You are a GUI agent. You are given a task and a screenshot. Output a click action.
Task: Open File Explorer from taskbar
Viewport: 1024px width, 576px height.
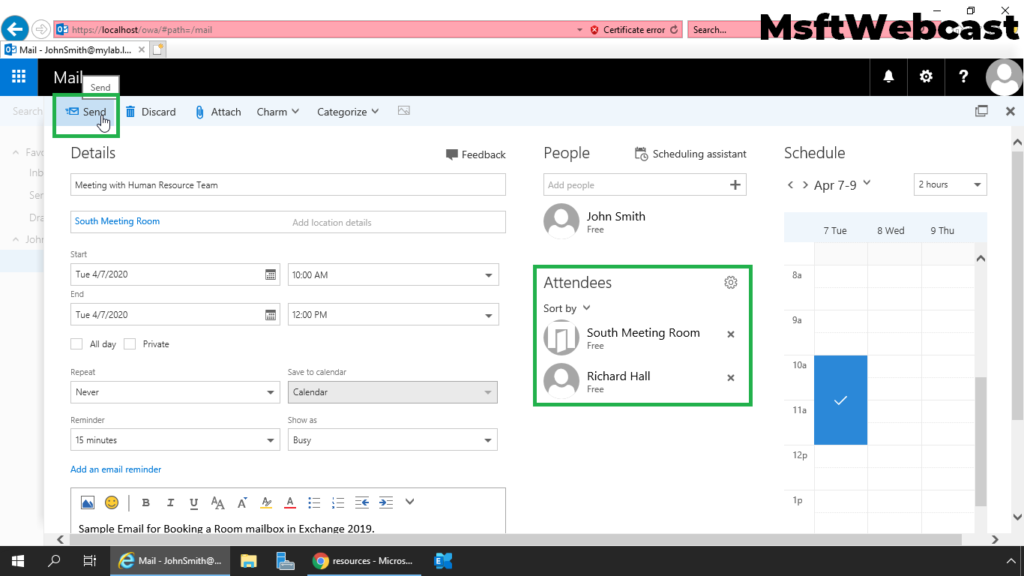point(248,561)
